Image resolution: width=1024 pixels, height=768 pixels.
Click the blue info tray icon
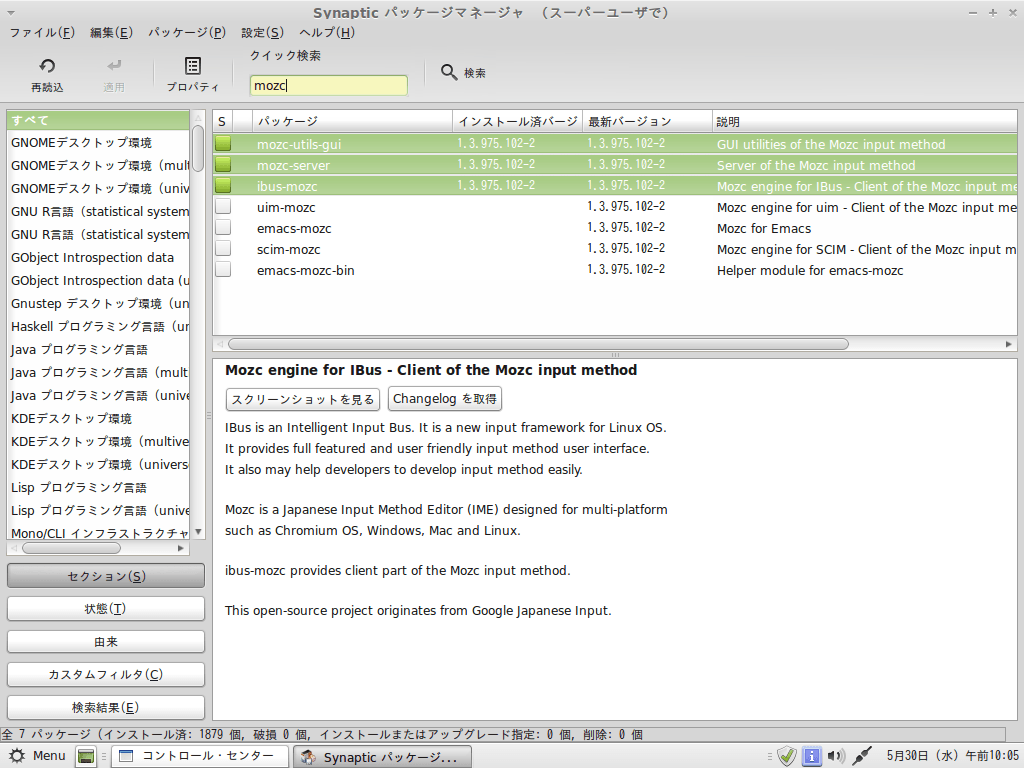point(812,756)
